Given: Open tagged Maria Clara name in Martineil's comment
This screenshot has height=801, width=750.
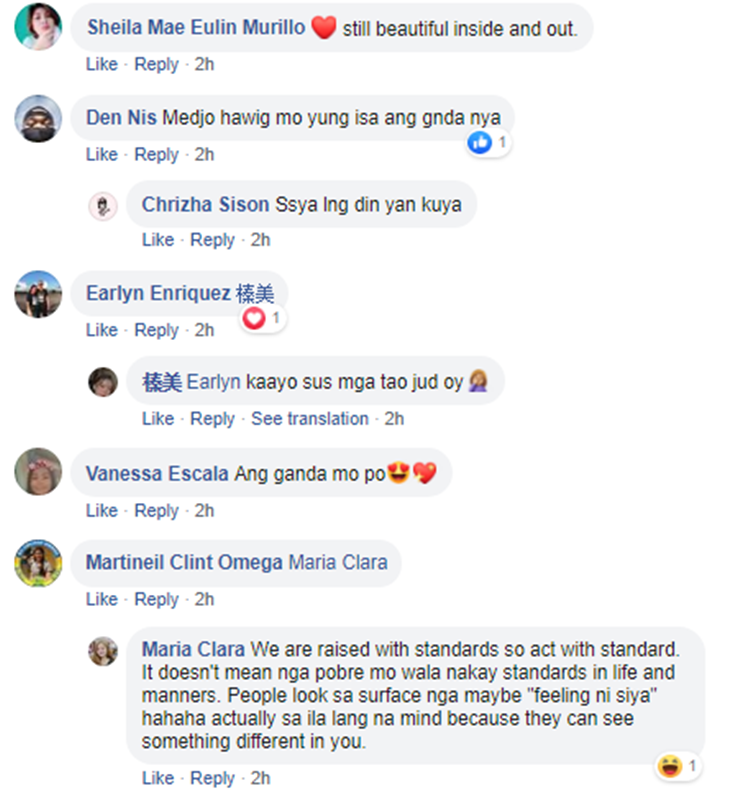Looking at the screenshot, I should coord(338,562).
